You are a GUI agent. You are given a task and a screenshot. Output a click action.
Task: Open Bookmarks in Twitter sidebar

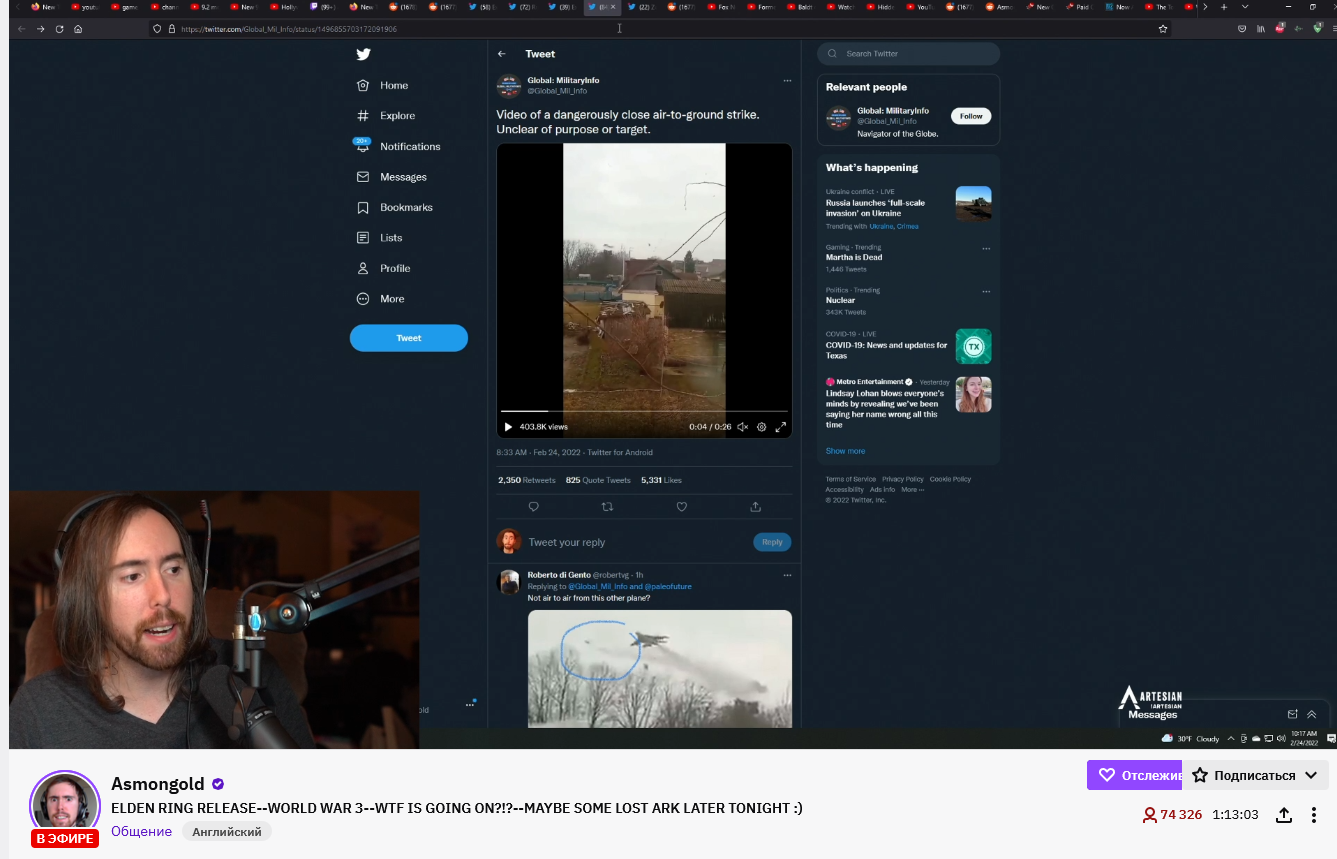[x=394, y=208]
